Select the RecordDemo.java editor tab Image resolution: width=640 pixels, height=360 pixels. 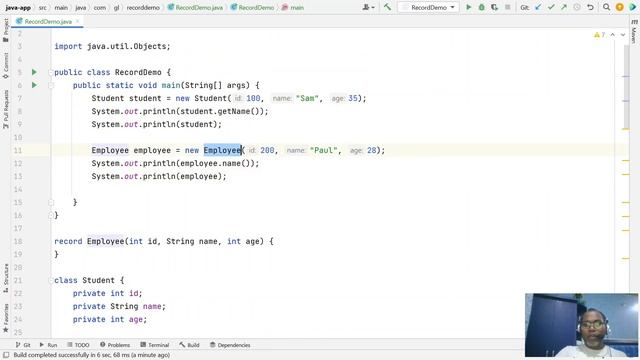coord(48,21)
